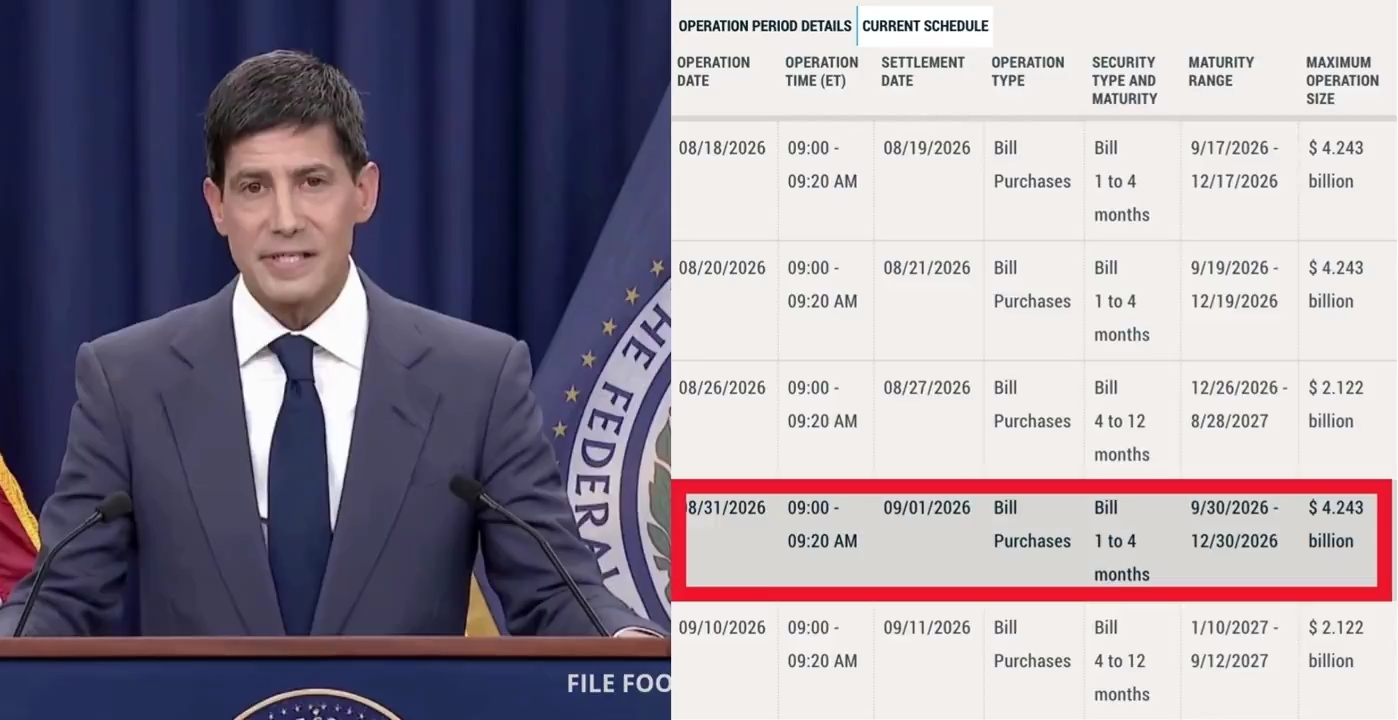Select settlement date 08/27/2026
Image resolution: width=1398 pixels, height=720 pixels.
tap(927, 388)
